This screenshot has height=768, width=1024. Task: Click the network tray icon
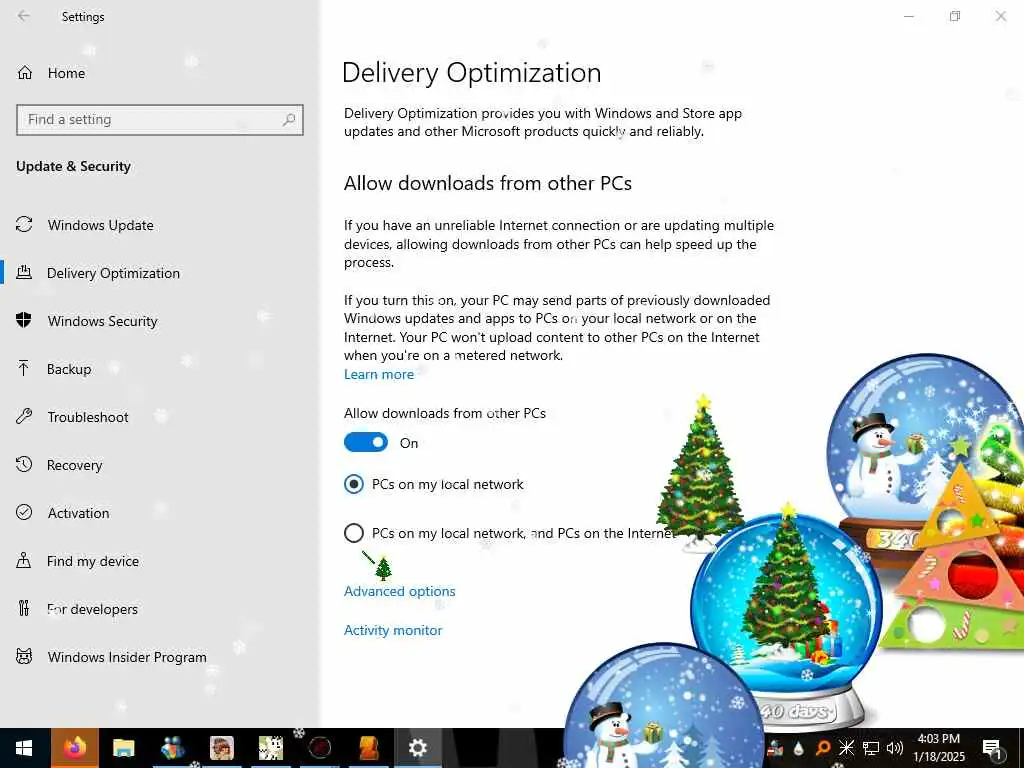click(871, 748)
